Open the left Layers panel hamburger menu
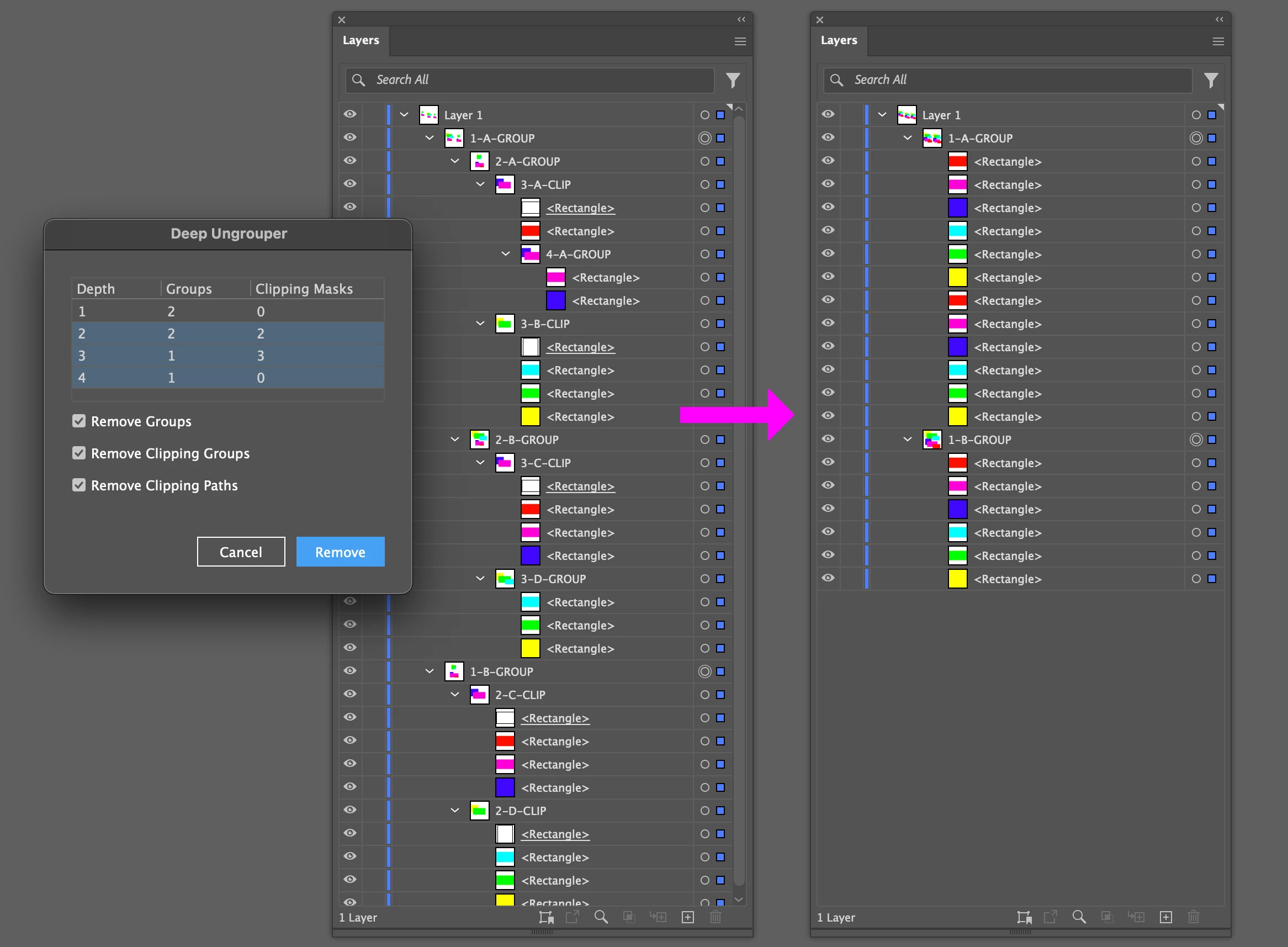The image size is (1288, 947). pyautogui.click(x=740, y=41)
